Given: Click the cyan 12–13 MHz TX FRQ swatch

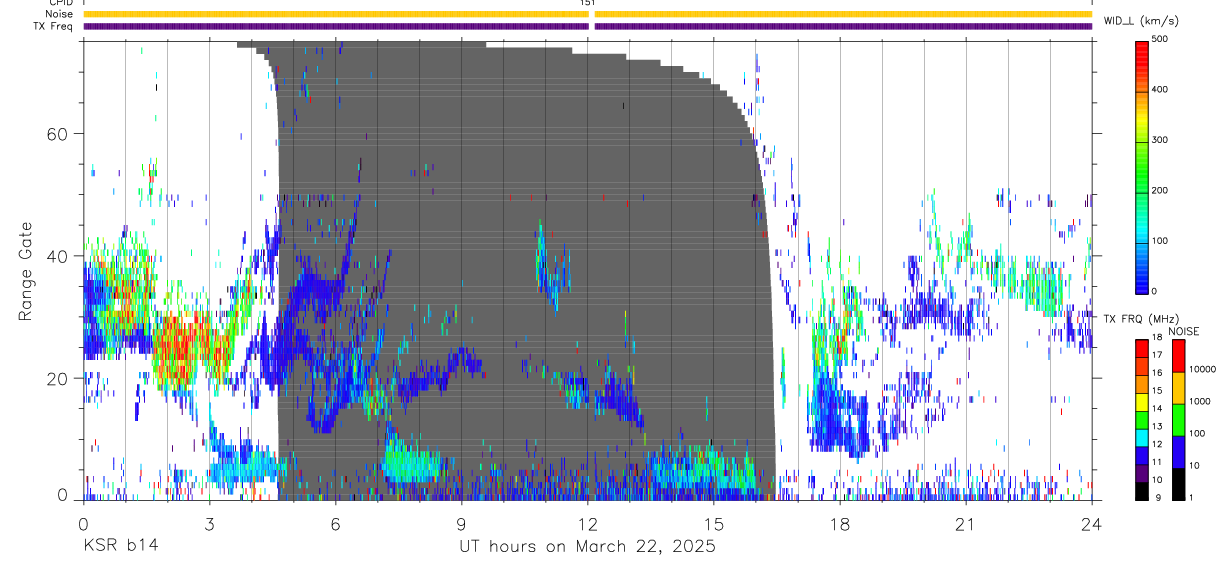Looking at the screenshot, I should click(1142, 436).
